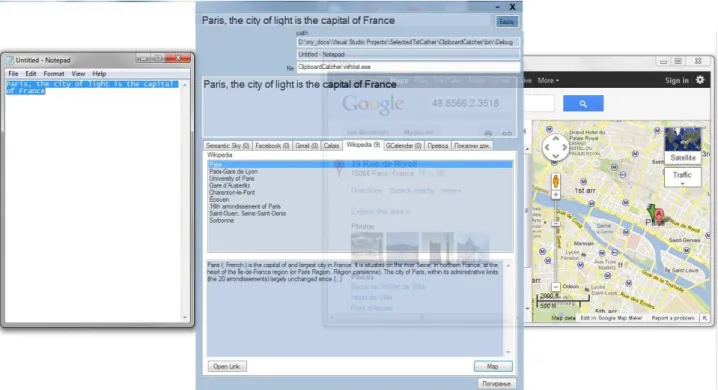Switch to the Превод tab

pyautogui.click(x=437, y=146)
